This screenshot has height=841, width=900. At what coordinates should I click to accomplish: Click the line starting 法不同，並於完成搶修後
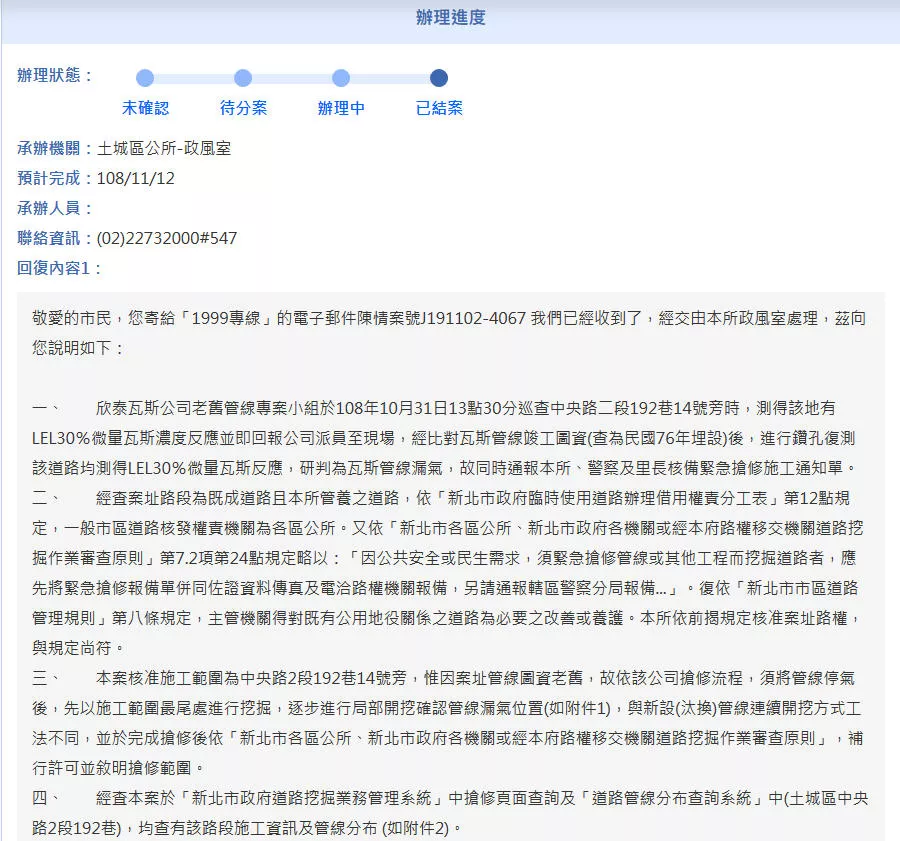click(x=447, y=738)
